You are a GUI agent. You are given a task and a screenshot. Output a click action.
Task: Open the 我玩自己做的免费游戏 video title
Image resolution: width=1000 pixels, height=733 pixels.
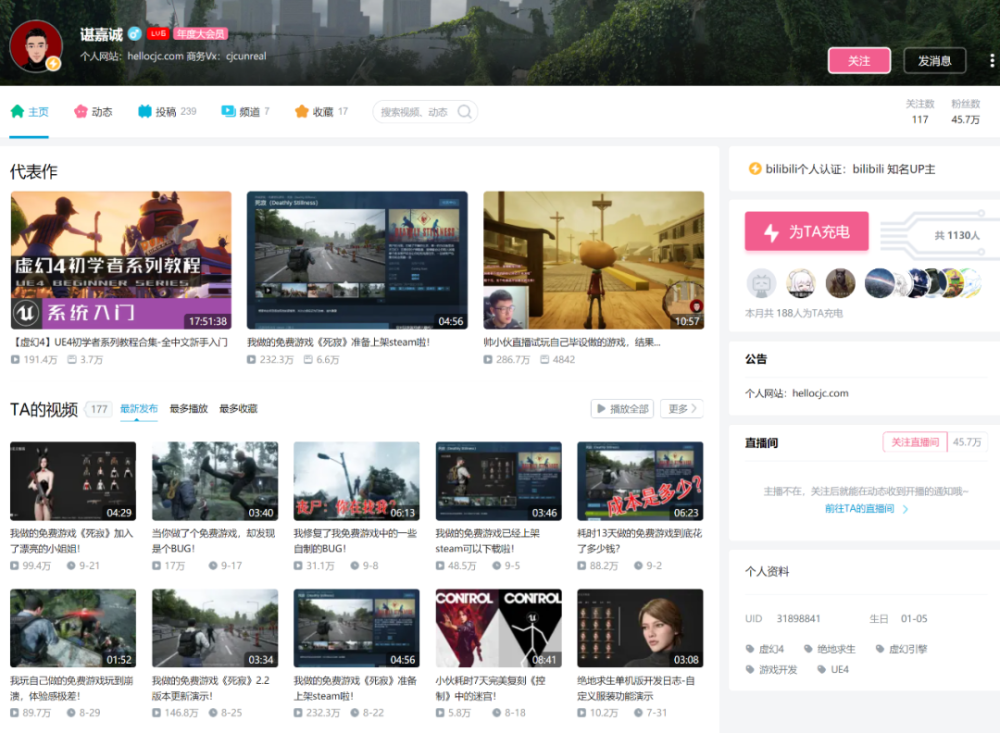click(x=72, y=688)
